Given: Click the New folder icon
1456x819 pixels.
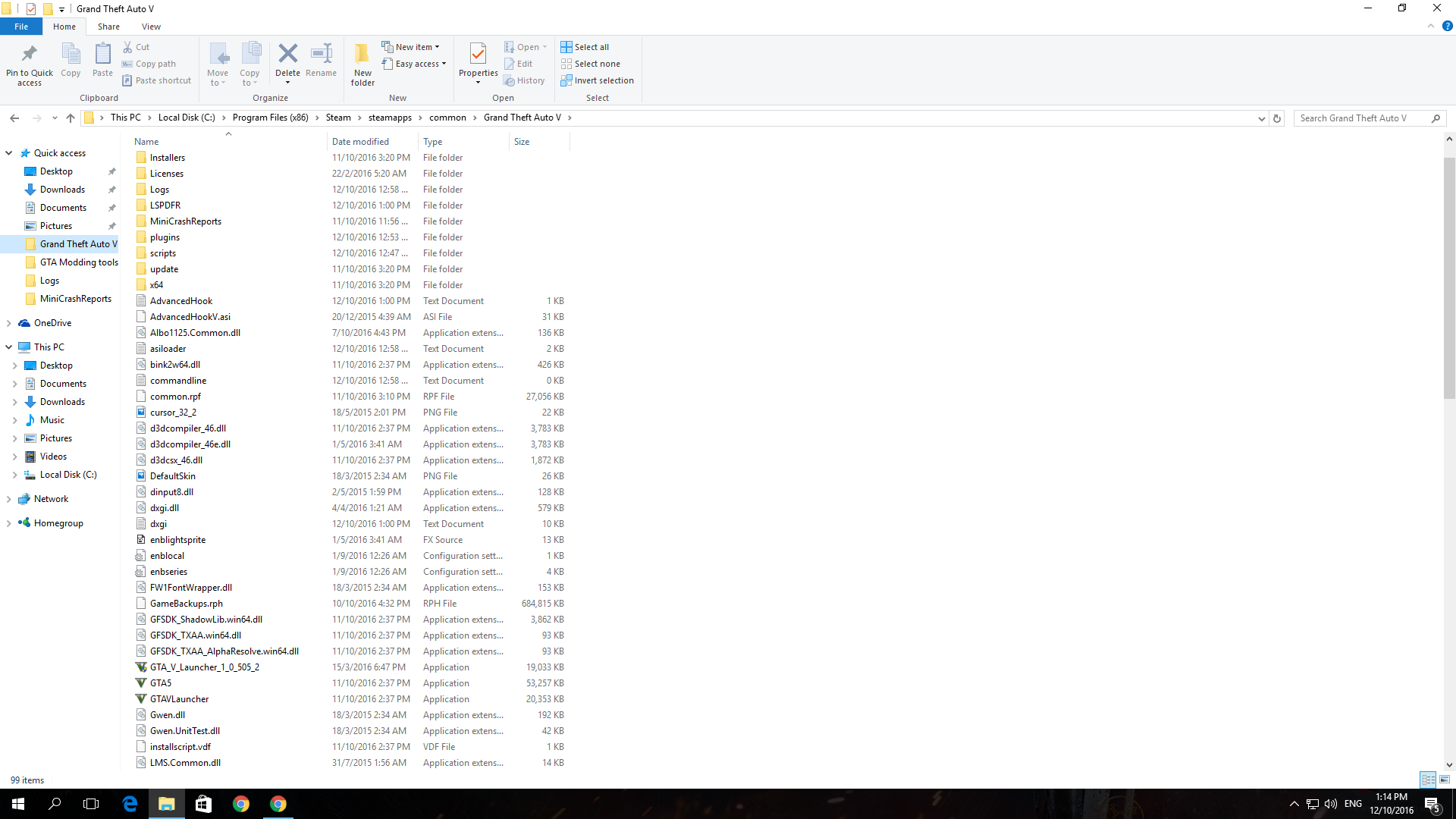Looking at the screenshot, I should 362,54.
